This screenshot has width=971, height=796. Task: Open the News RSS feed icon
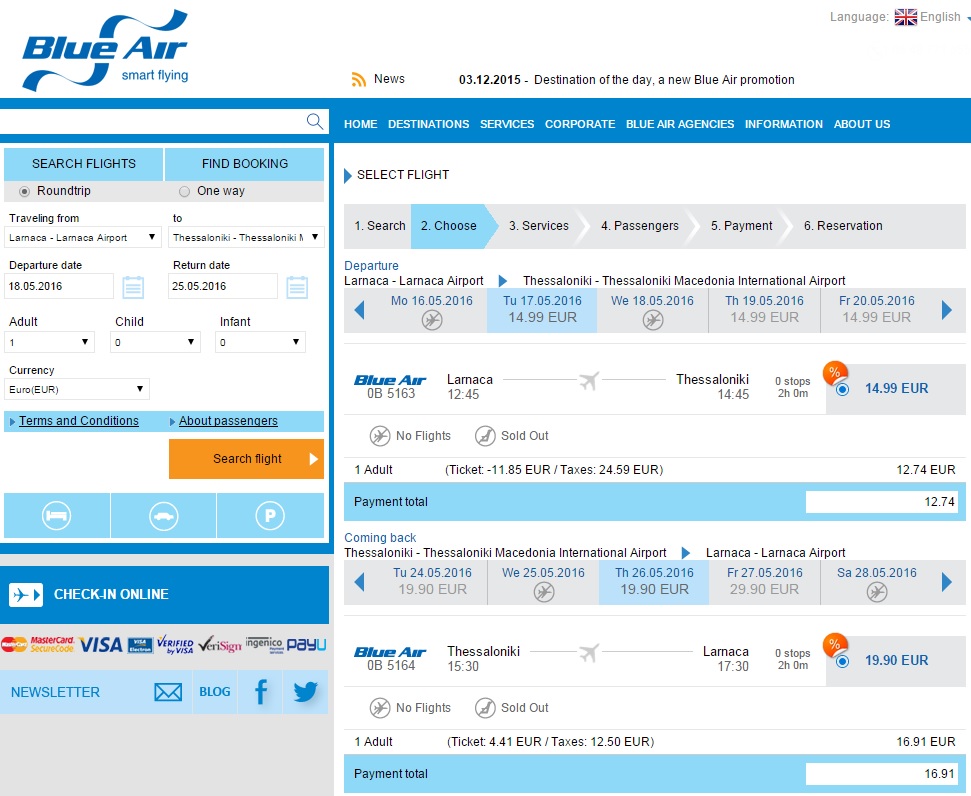[x=359, y=79]
